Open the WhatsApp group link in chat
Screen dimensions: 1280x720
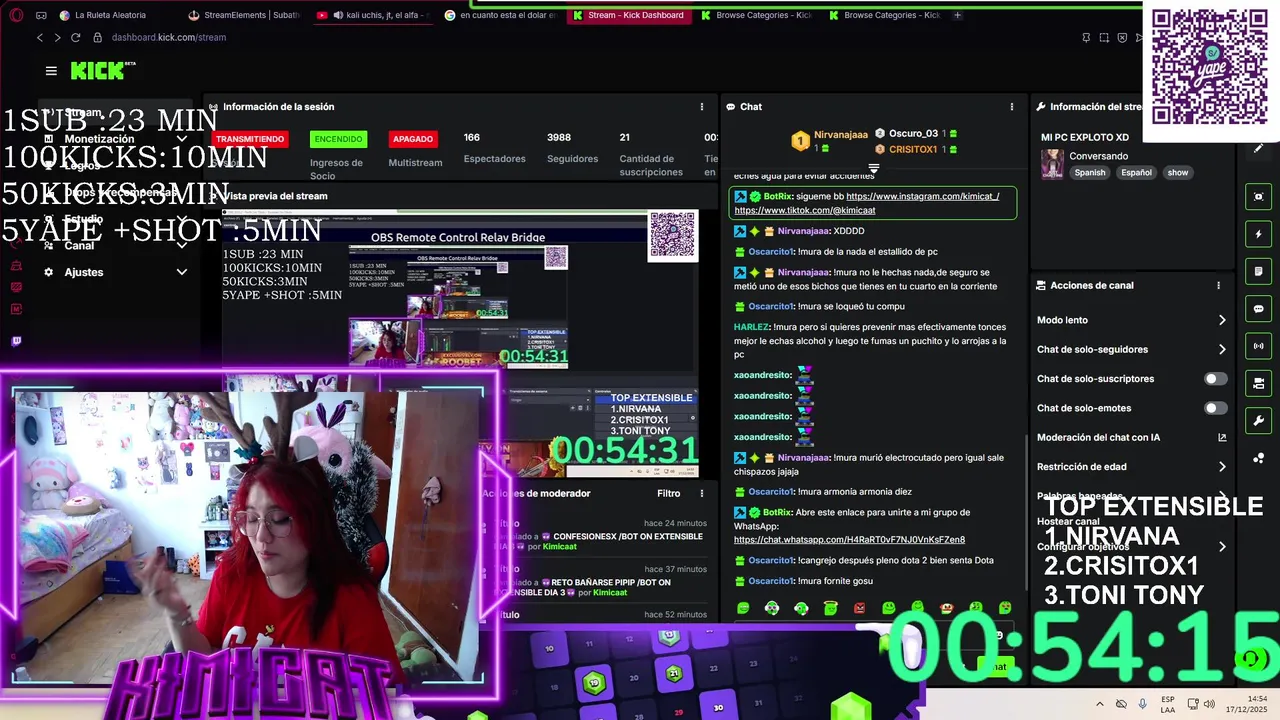point(849,540)
